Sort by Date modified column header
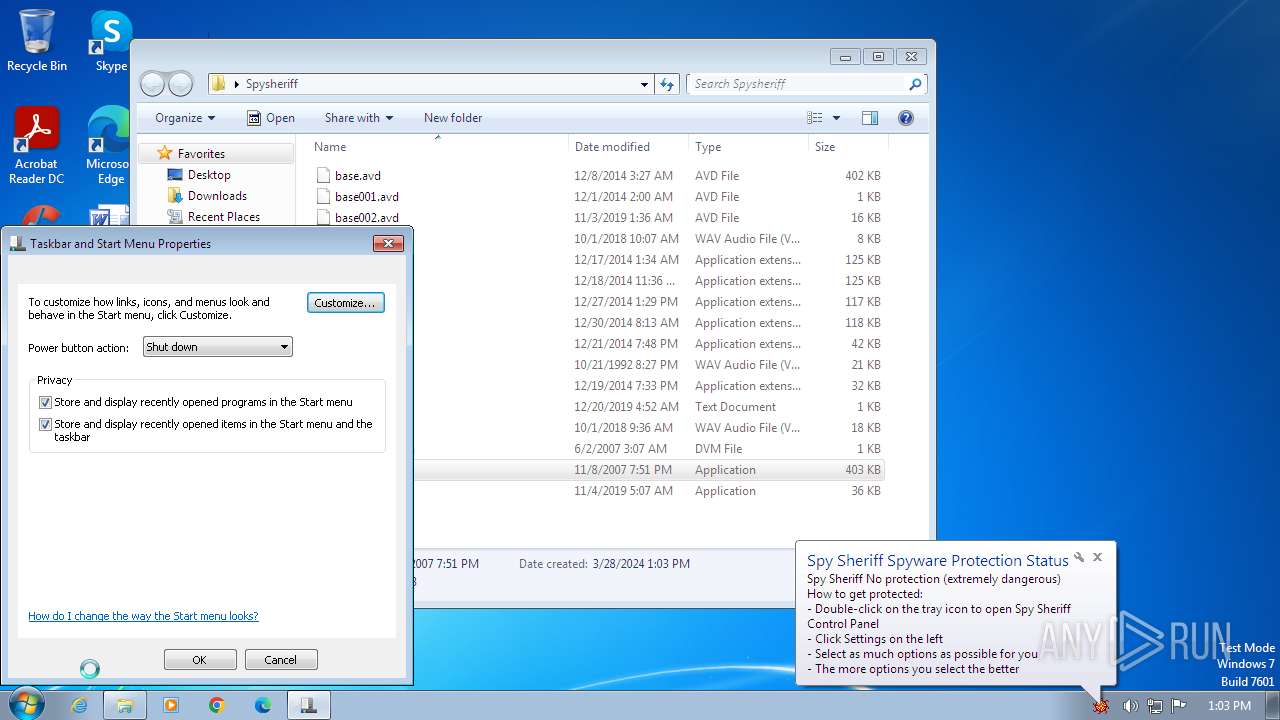The image size is (1280, 720). coord(628,147)
